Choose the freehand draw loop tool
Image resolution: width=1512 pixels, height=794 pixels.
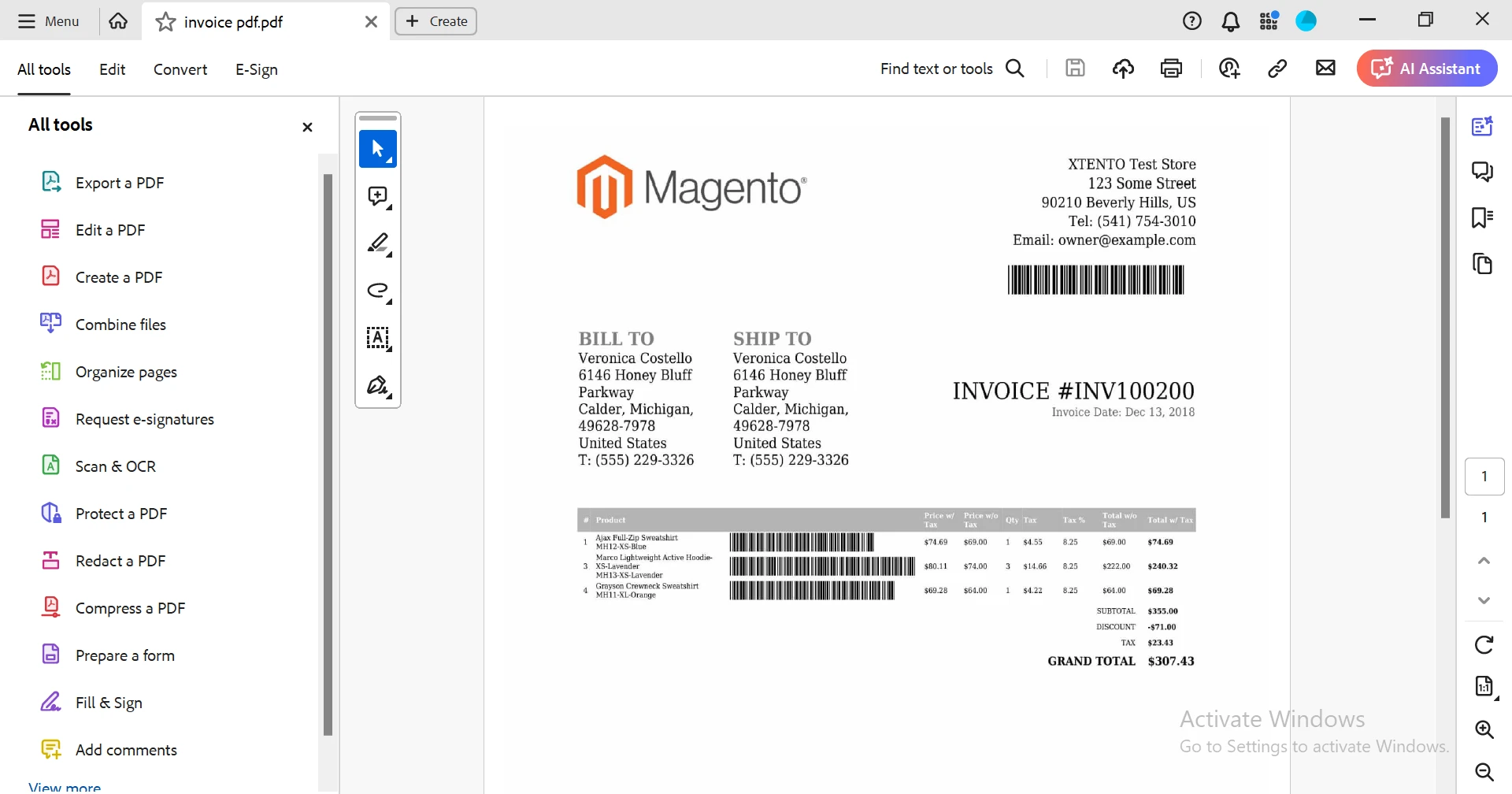(378, 291)
